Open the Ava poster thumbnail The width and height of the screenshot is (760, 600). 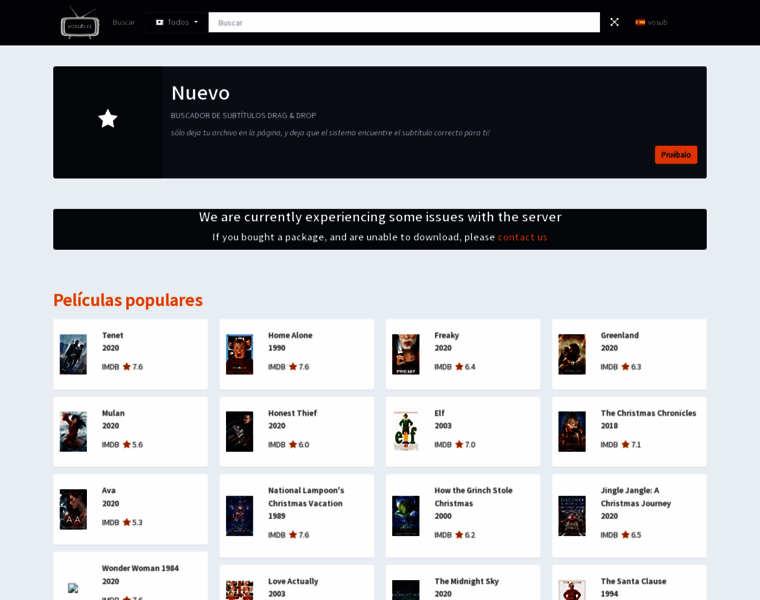tap(73, 509)
